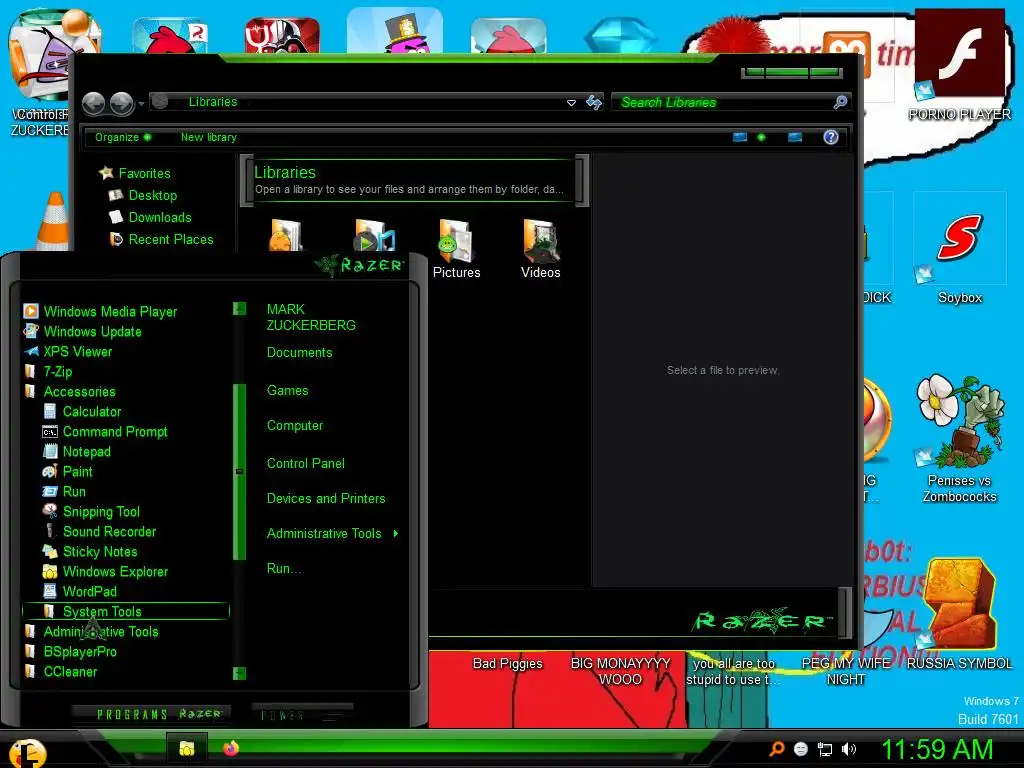Open the recent pages dropdown beside Forward
This screenshot has width=1024, height=768.
[141, 104]
